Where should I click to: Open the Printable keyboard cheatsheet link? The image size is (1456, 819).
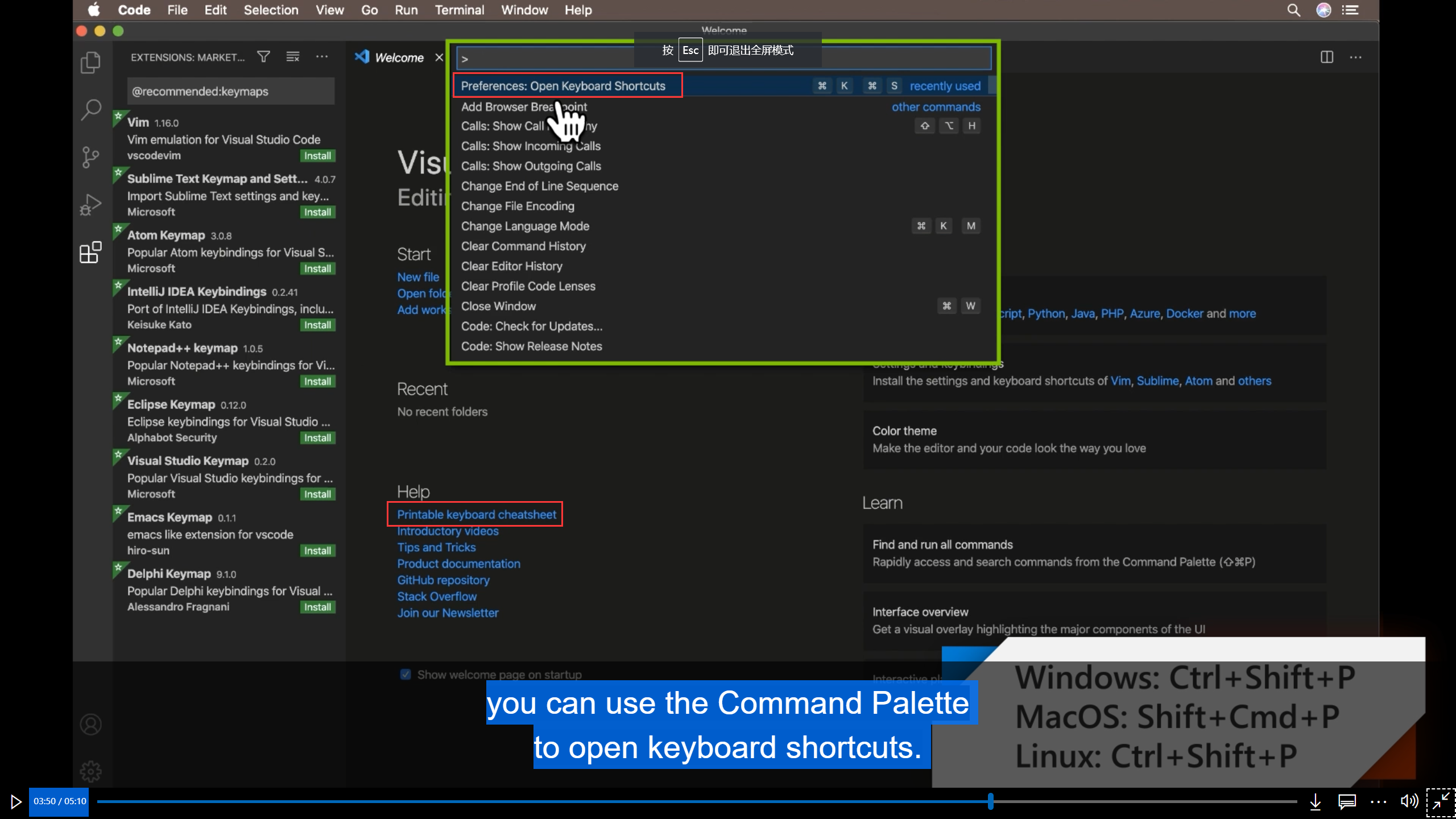pyautogui.click(x=476, y=514)
